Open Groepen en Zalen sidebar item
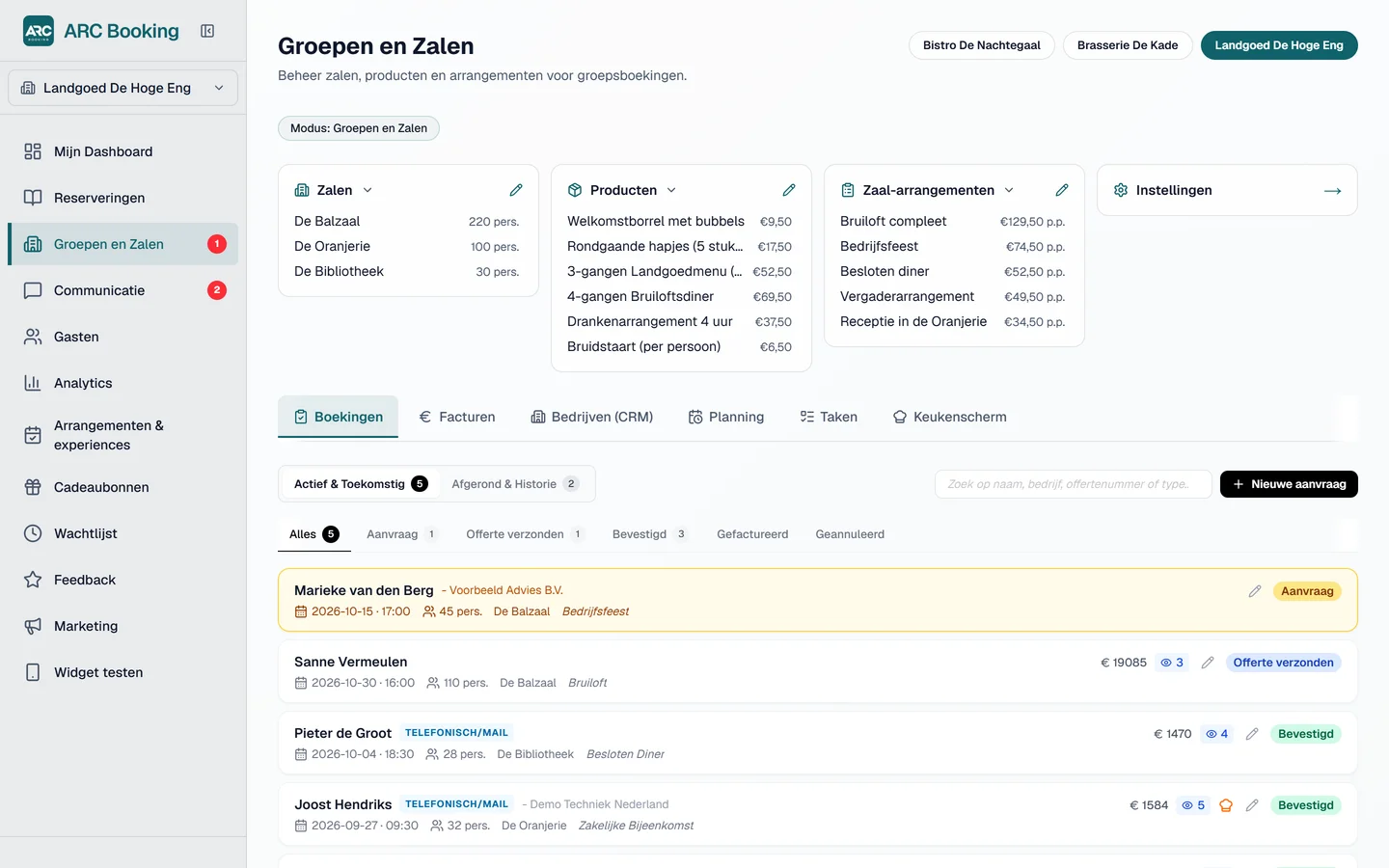The height and width of the screenshot is (868, 1389). (123, 244)
